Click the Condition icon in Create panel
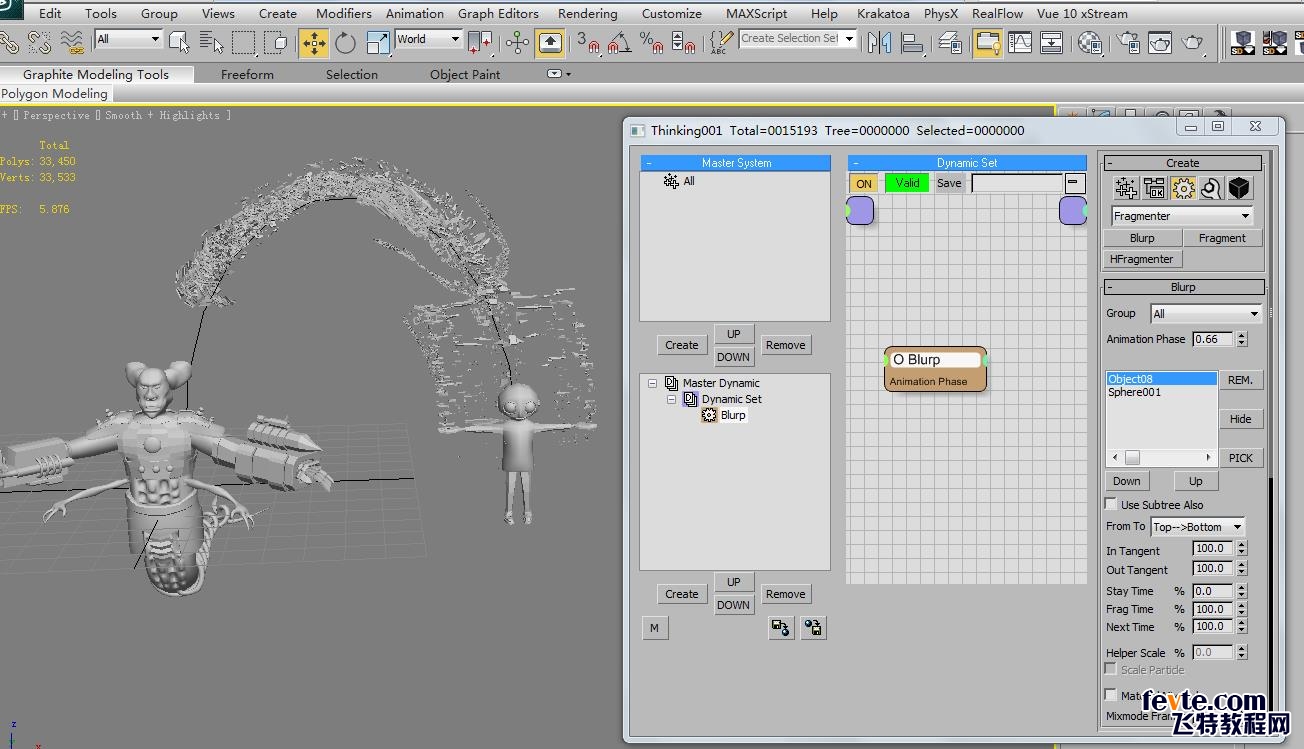The width and height of the screenshot is (1304, 749). pyautogui.click(x=1155, y=188)
